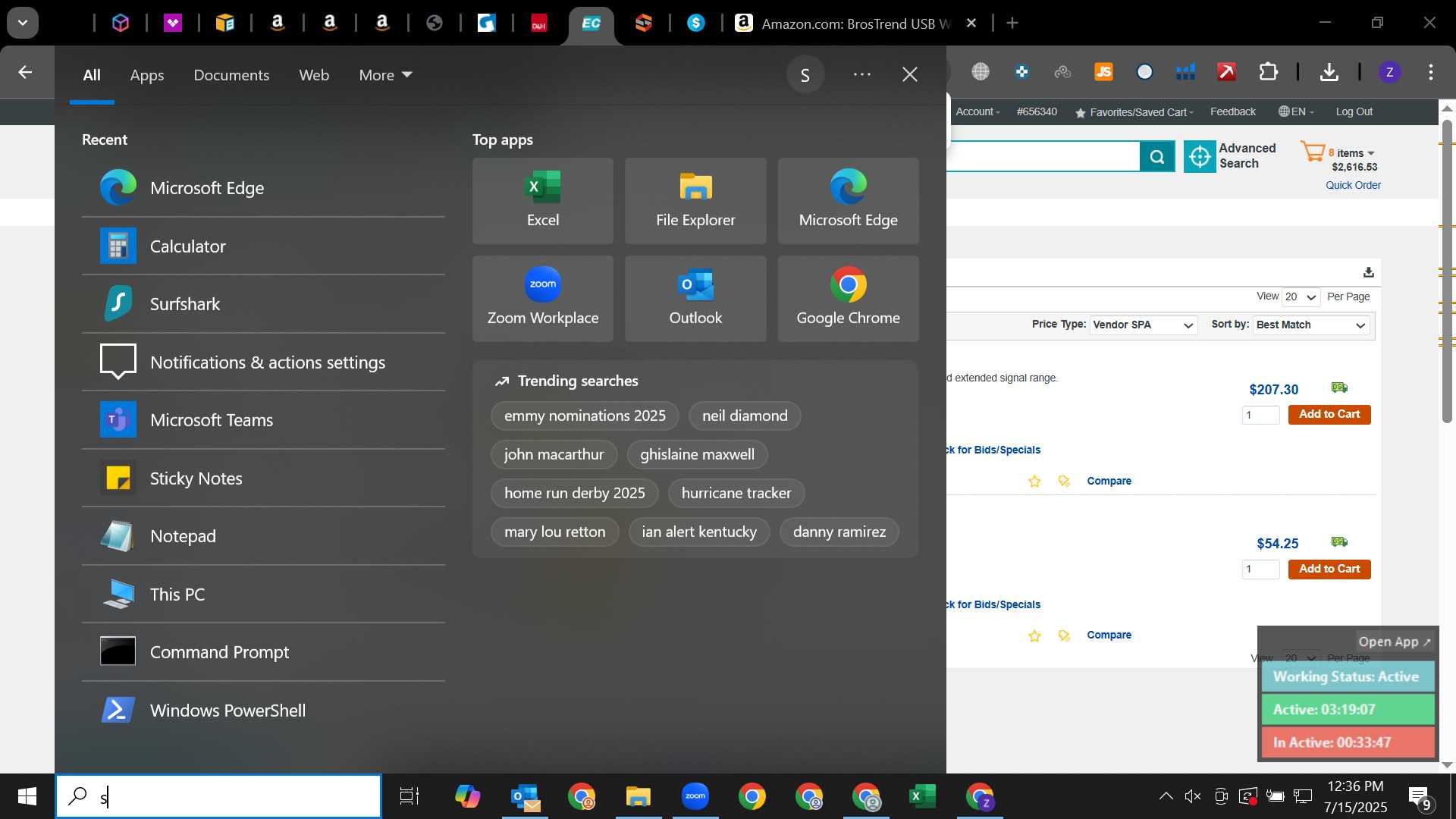Open browser tab list chevron

pos(23,23)
